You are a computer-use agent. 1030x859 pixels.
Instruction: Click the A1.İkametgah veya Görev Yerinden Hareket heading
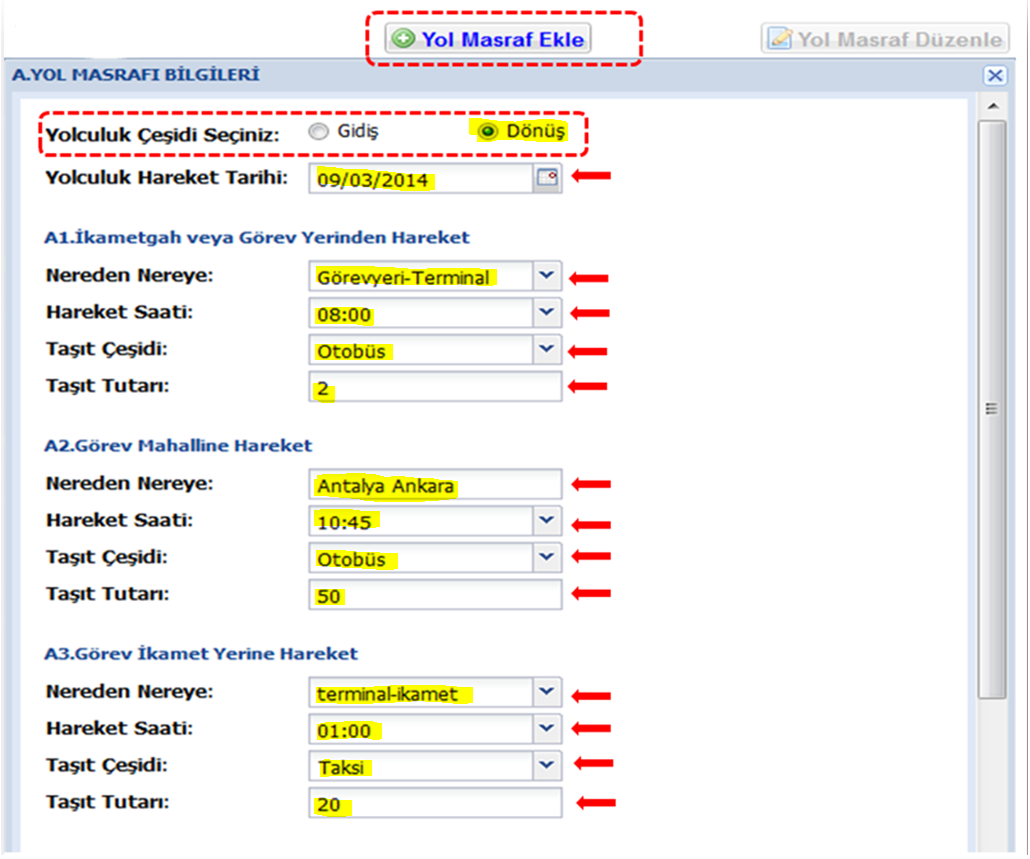coord(257,238)
